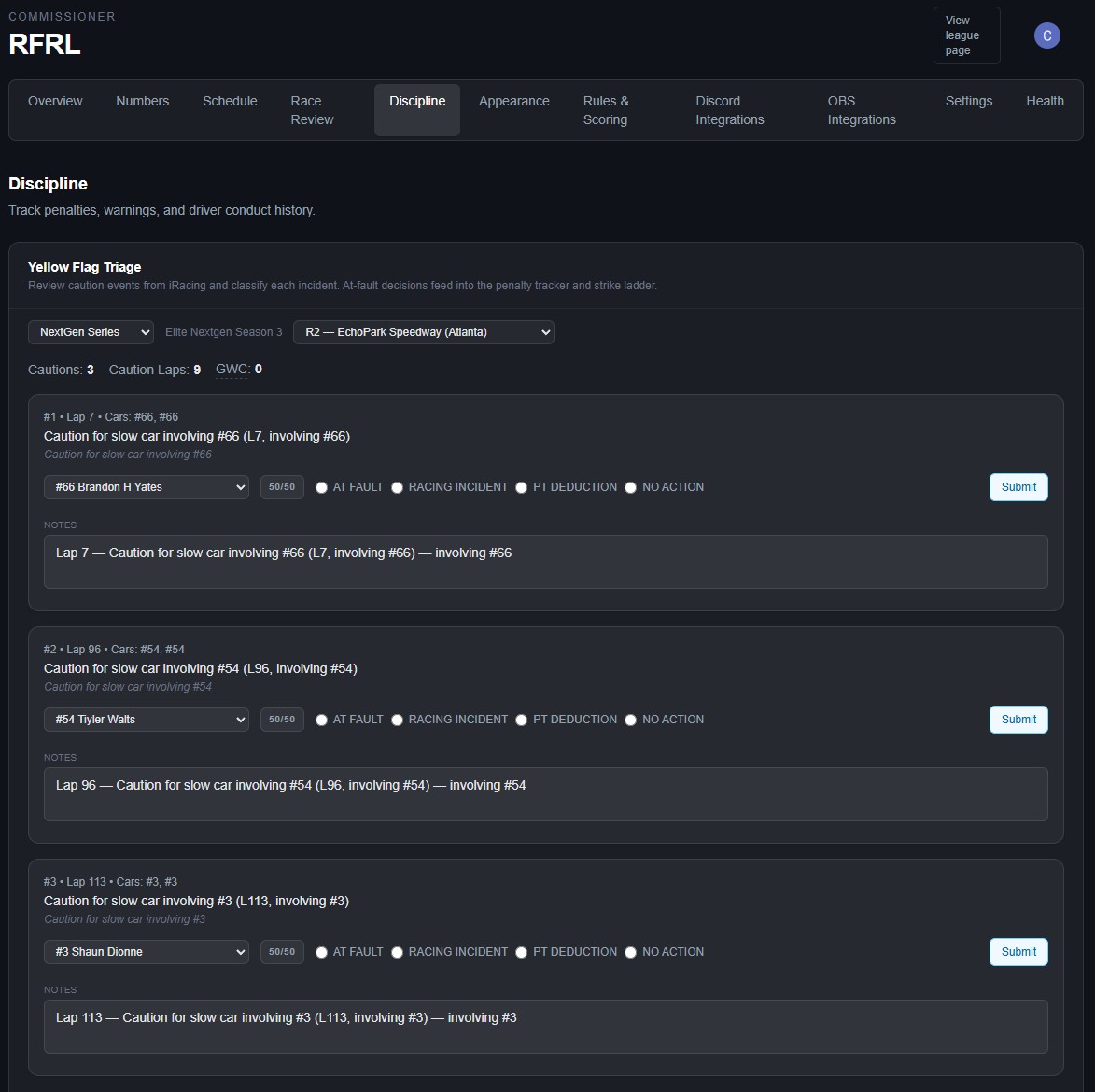This screenshot has height=1092, width=1095.
Task: Click View league page button
Action: coord(966,35)
